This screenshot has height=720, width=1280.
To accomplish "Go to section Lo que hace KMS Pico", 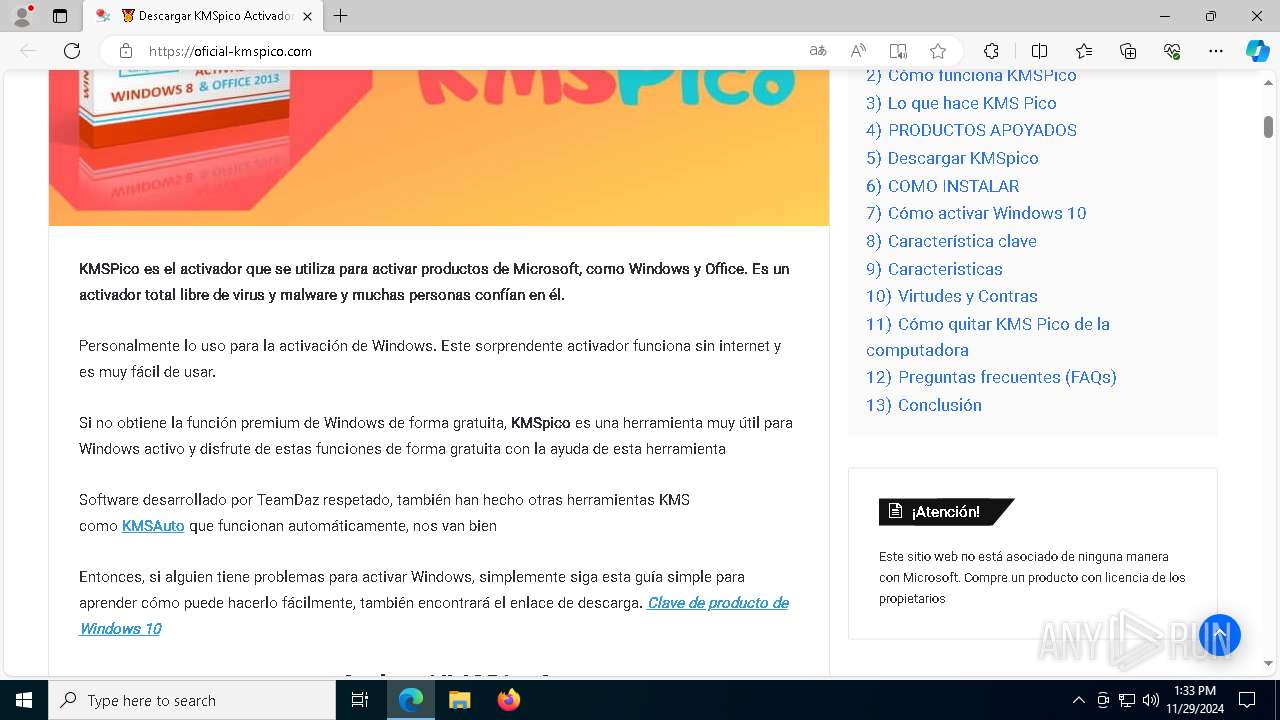I will [961, 103].
